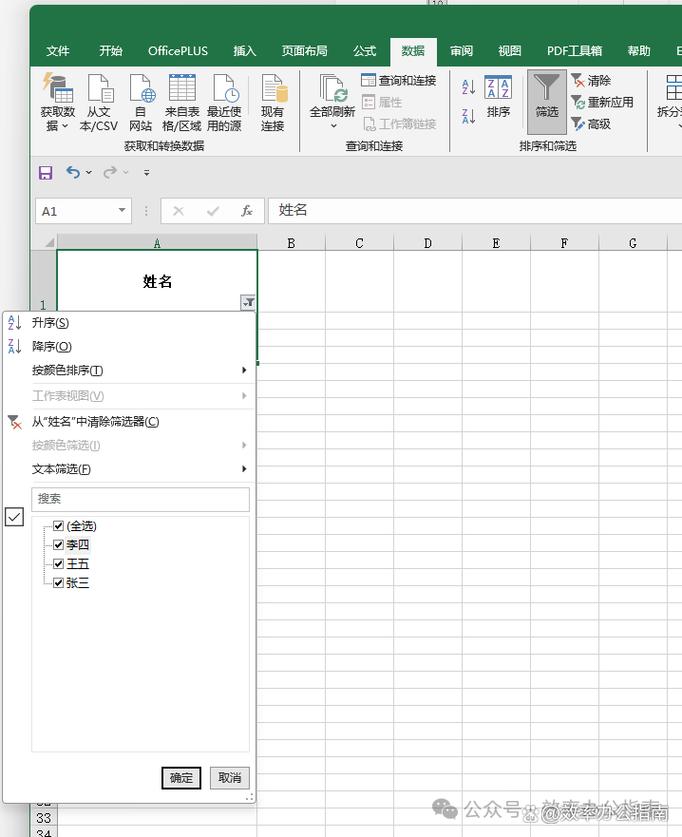This screenshot has height=837, width=682.
Task: Click the Insert Function fx icon
Action: click(x=247, y=211)
